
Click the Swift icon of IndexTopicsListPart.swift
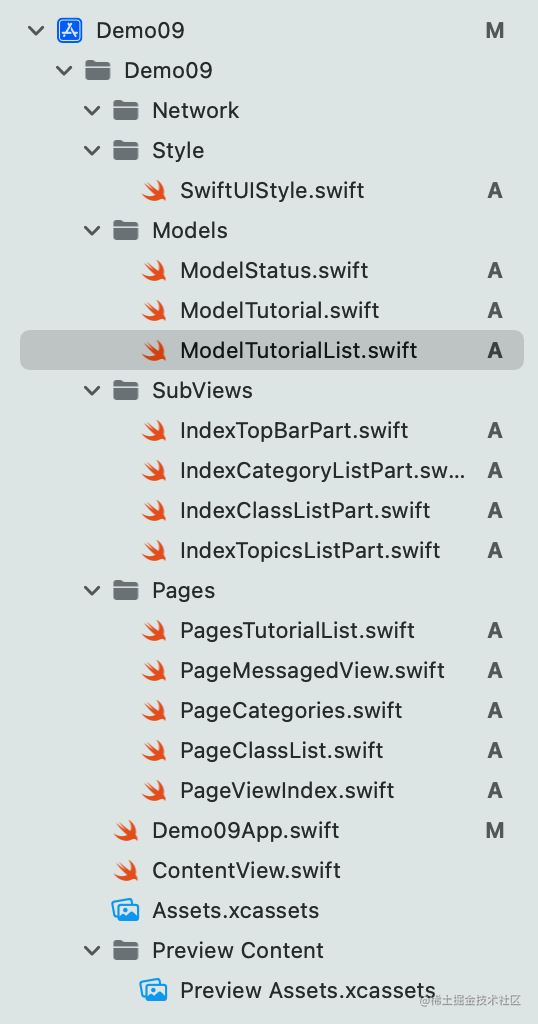(154, 551)
